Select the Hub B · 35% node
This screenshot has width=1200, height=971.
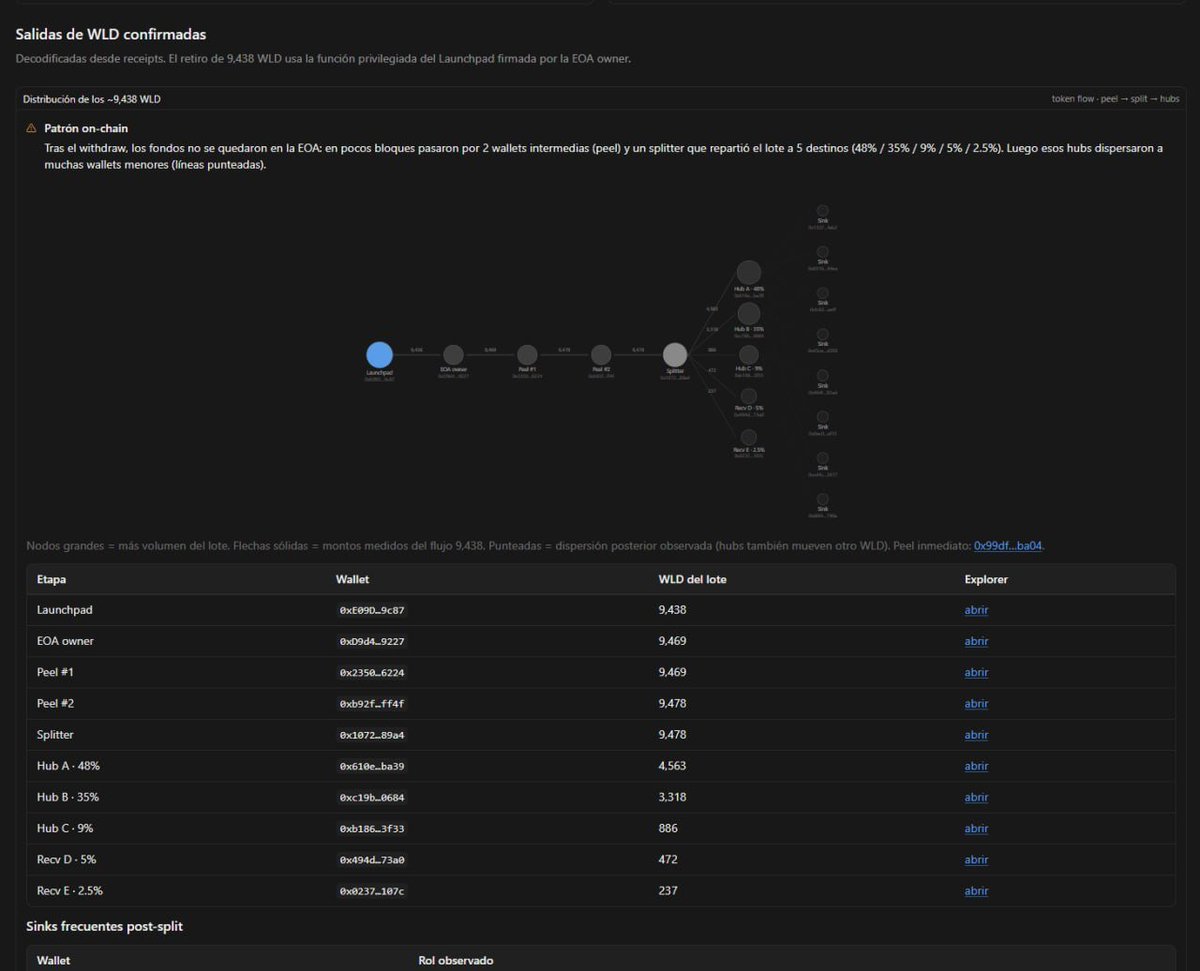coord(749,314)
